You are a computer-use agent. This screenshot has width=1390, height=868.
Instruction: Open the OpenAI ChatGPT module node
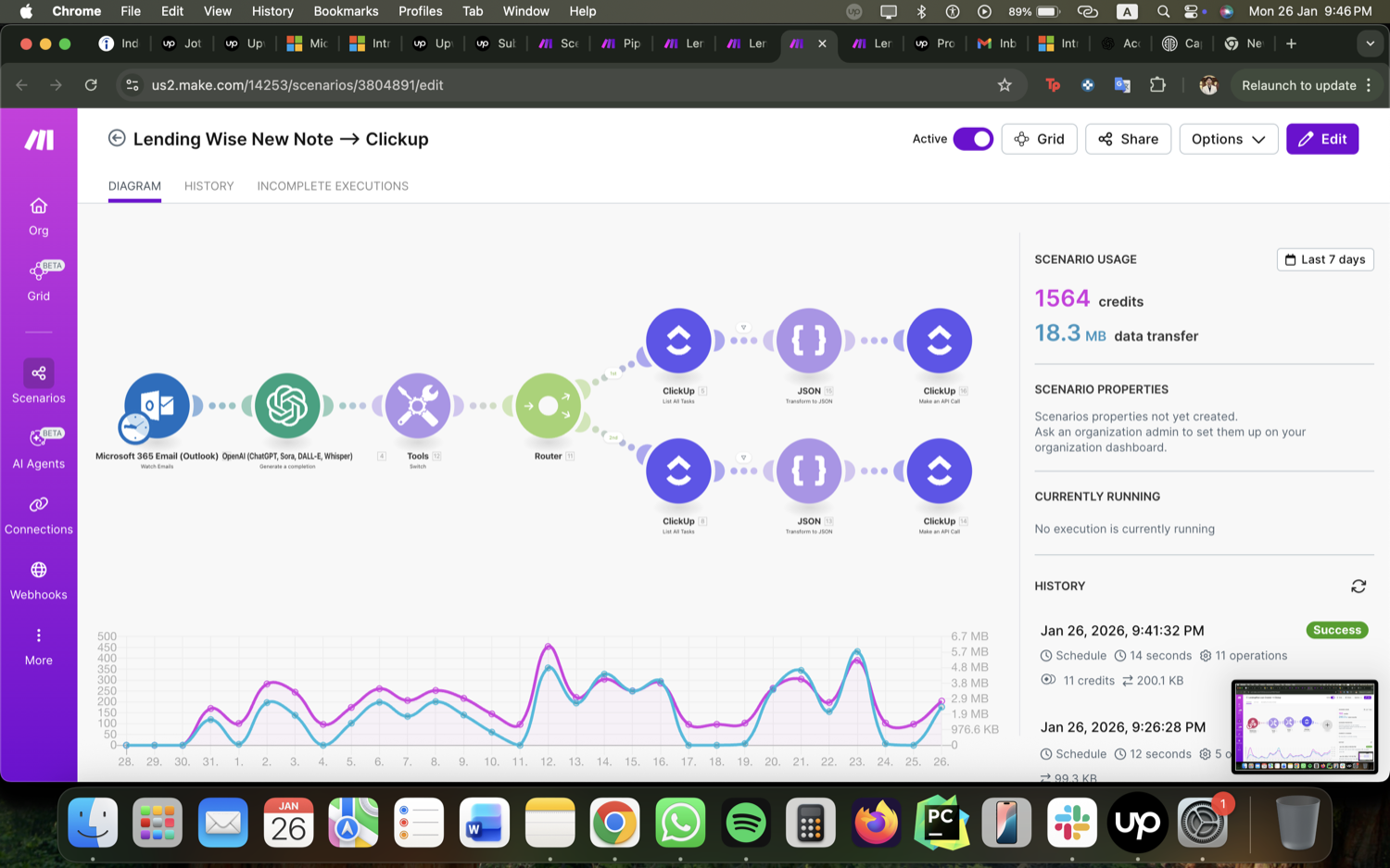(287, 406)
